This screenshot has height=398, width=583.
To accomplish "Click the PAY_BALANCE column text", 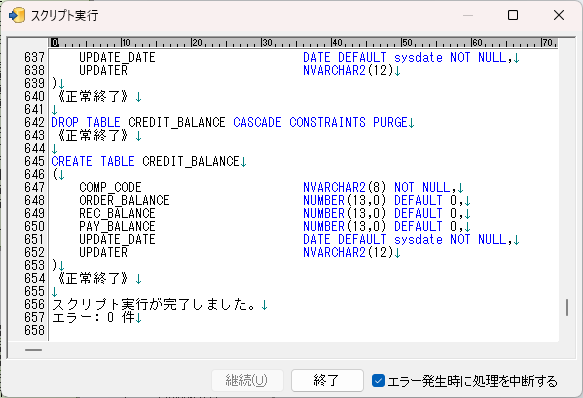I will pyautogui.click(x=117, y=226).
